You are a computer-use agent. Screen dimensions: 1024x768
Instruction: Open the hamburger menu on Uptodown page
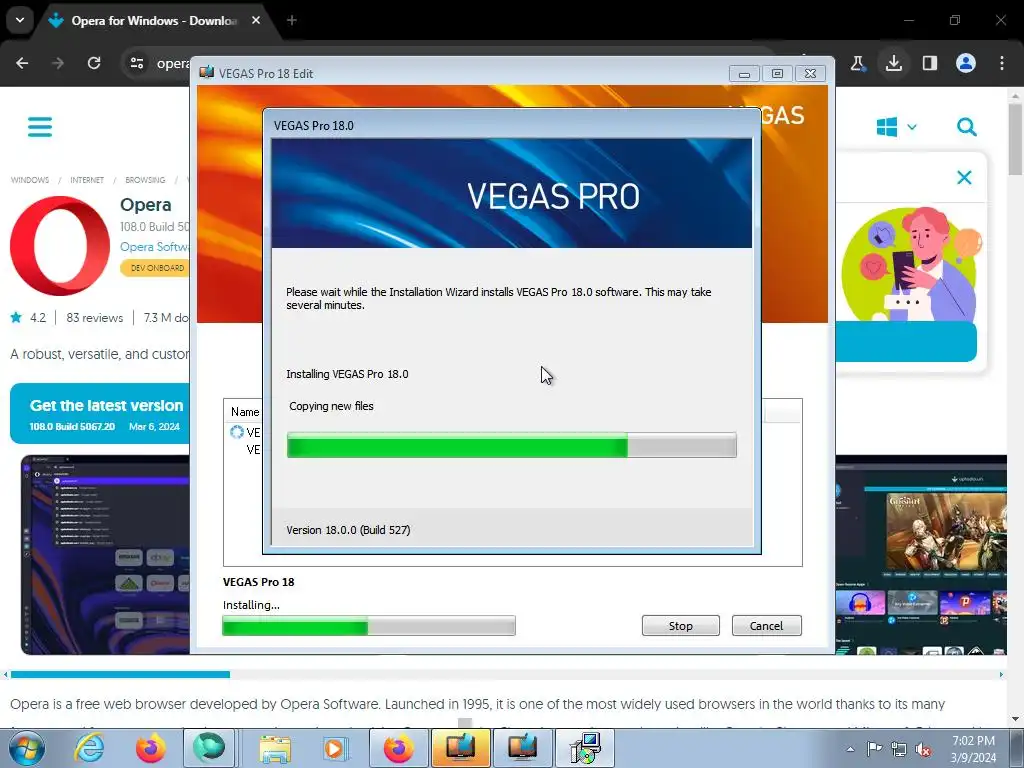[x=40, y=127]
